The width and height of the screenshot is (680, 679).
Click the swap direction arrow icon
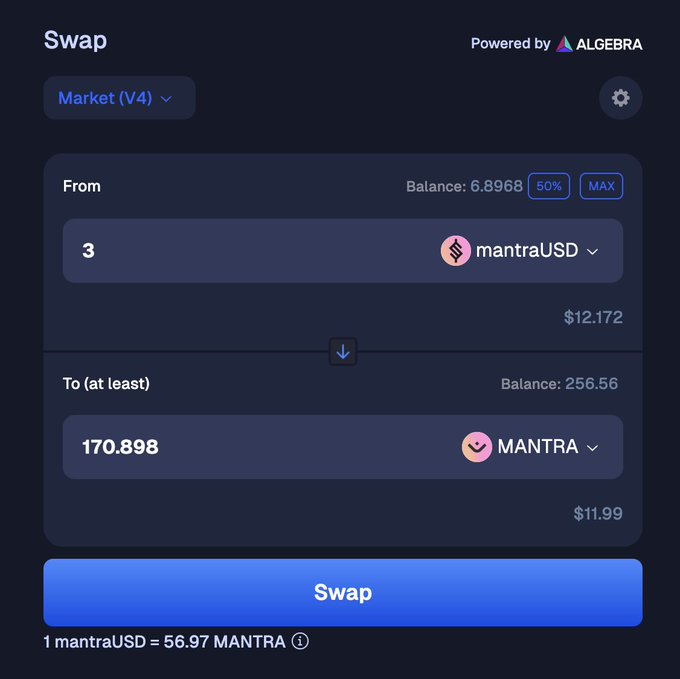tap(343, 352)
